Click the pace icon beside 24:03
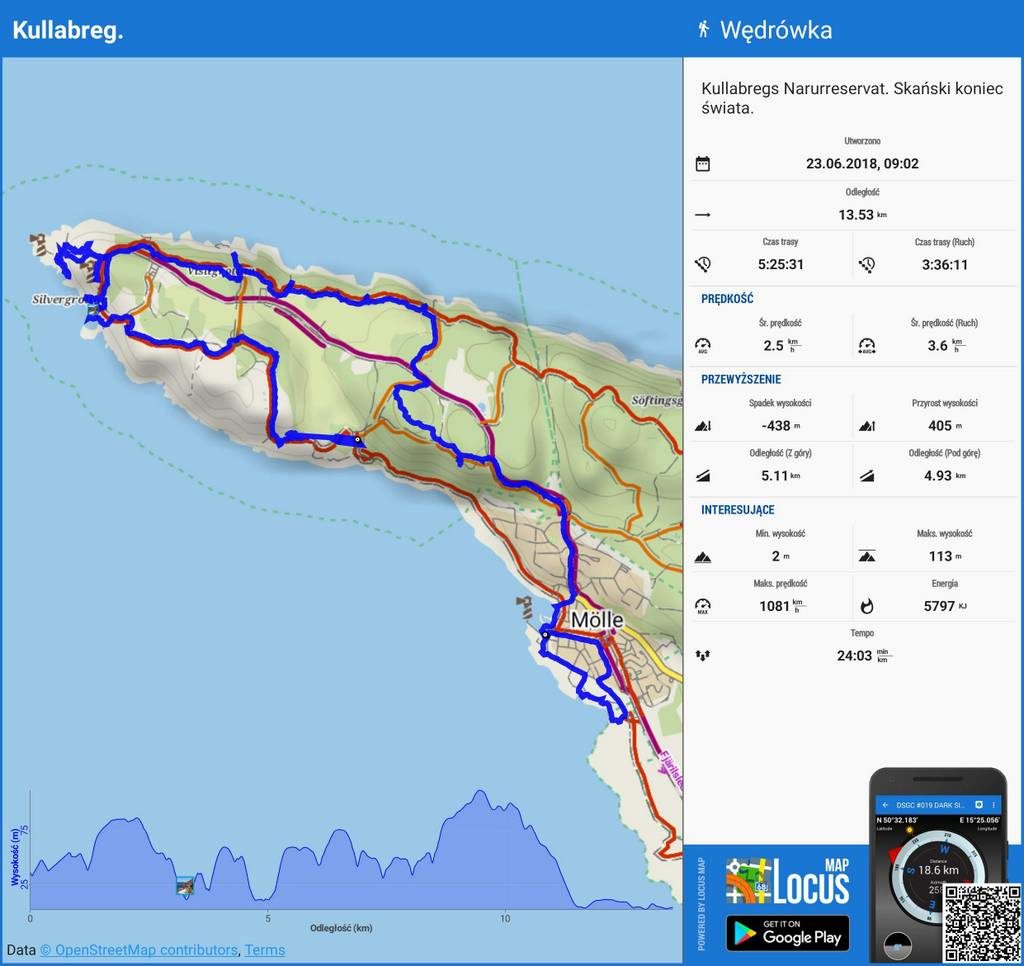The width and height of the screenshot is (1024, 966). [x=703, y=655]
